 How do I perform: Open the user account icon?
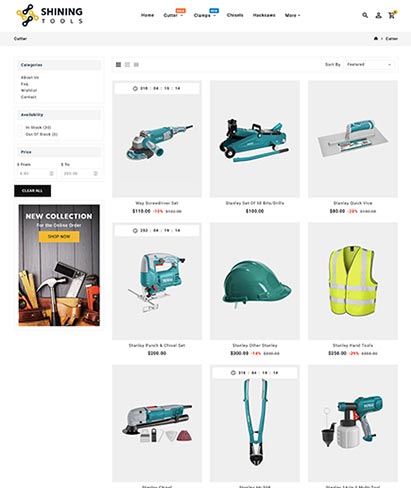click(x=378, y=15)
